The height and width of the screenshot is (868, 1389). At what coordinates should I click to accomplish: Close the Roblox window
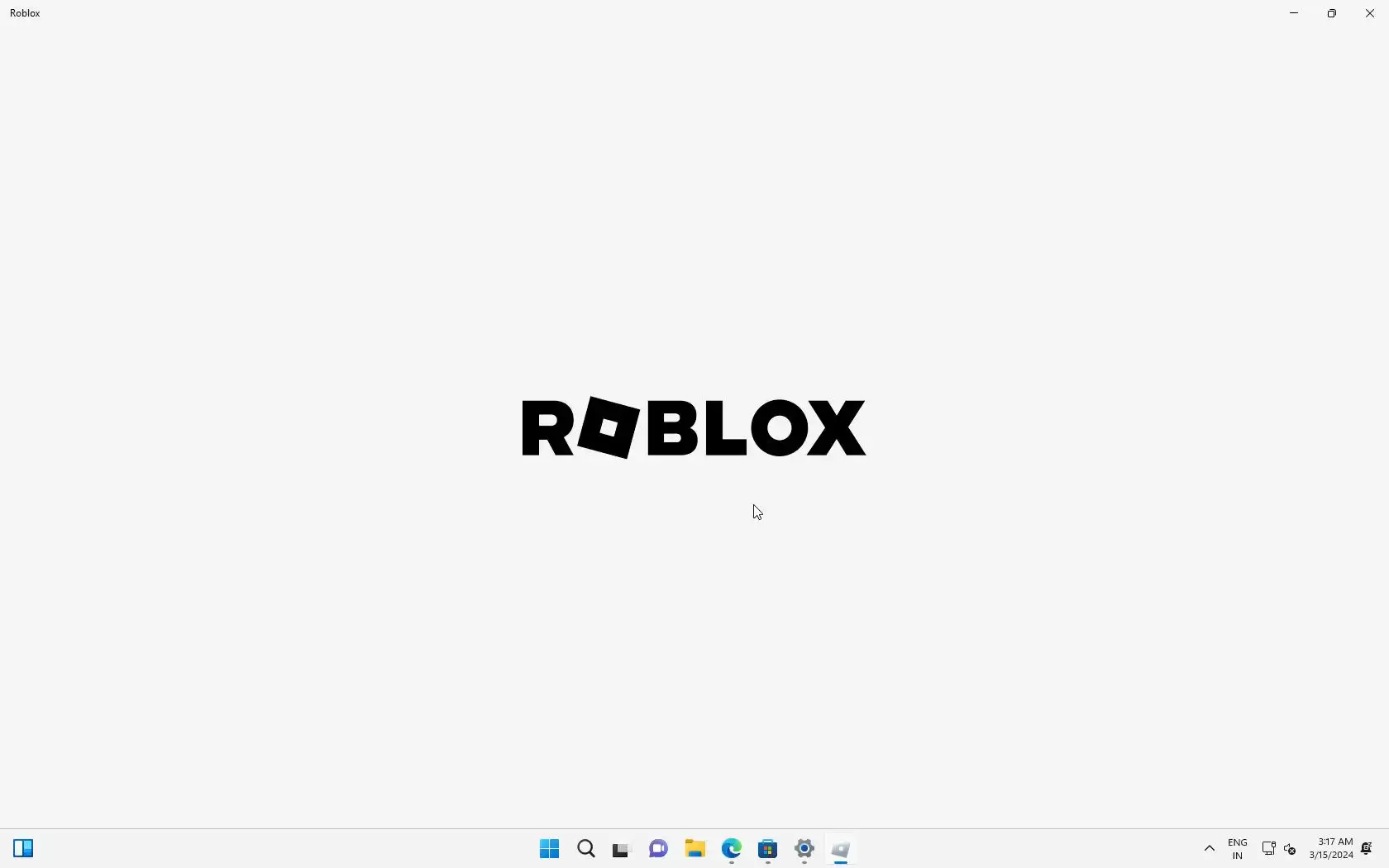[x=1370, y=13]
